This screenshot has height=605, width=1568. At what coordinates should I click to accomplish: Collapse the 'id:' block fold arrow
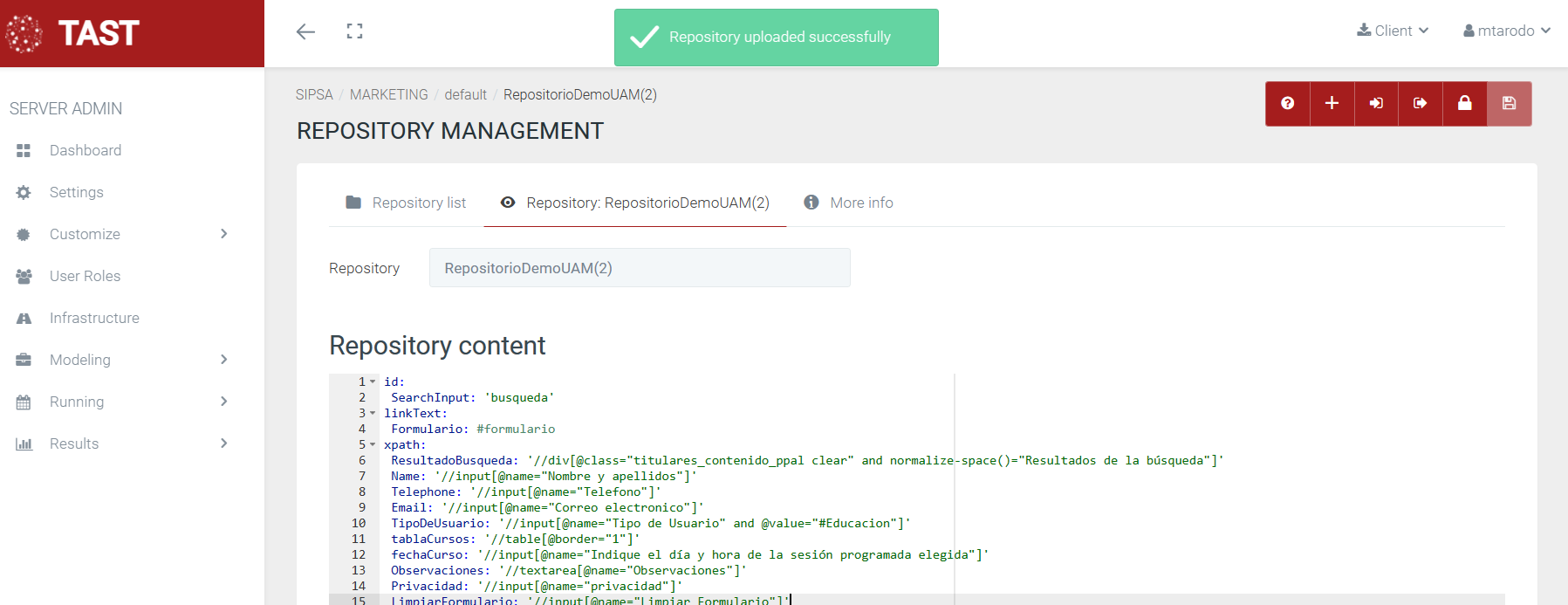pyautogui.click(x=373, y=382)
